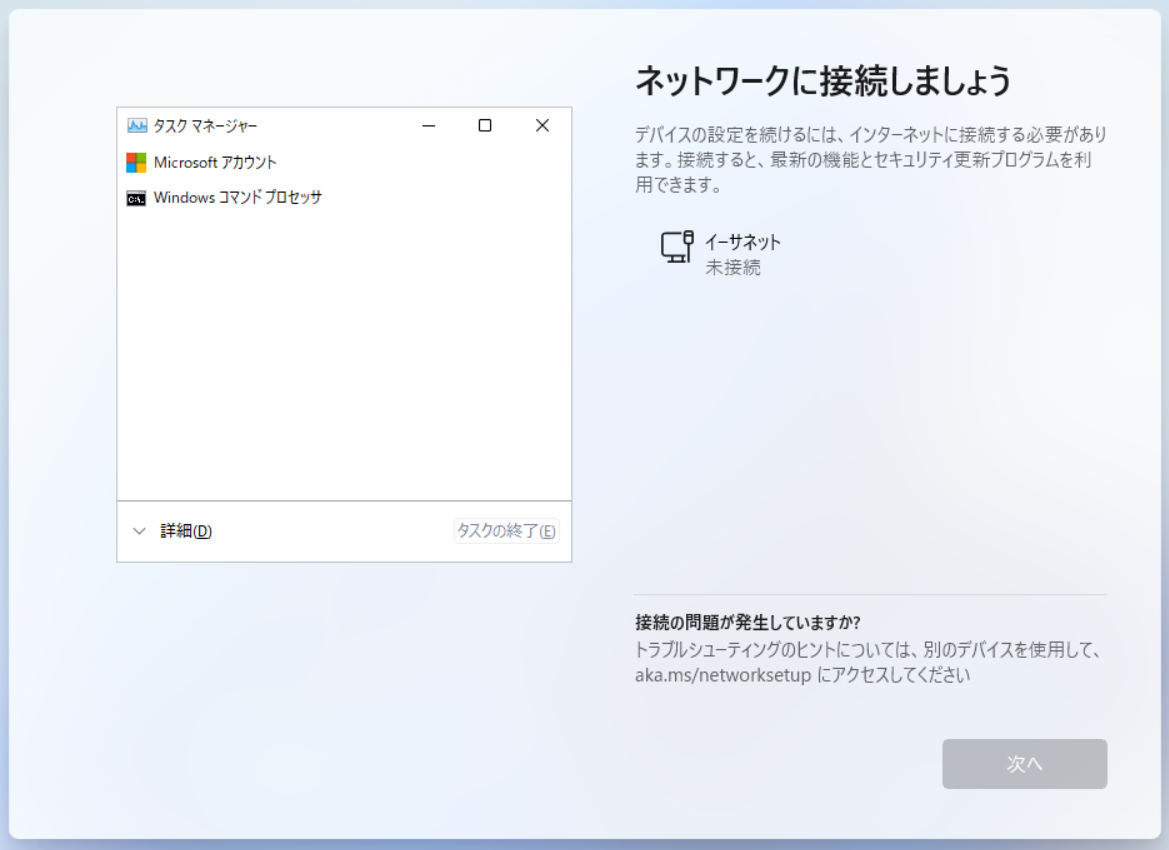Click the 次へ button

pos(1024,764)
